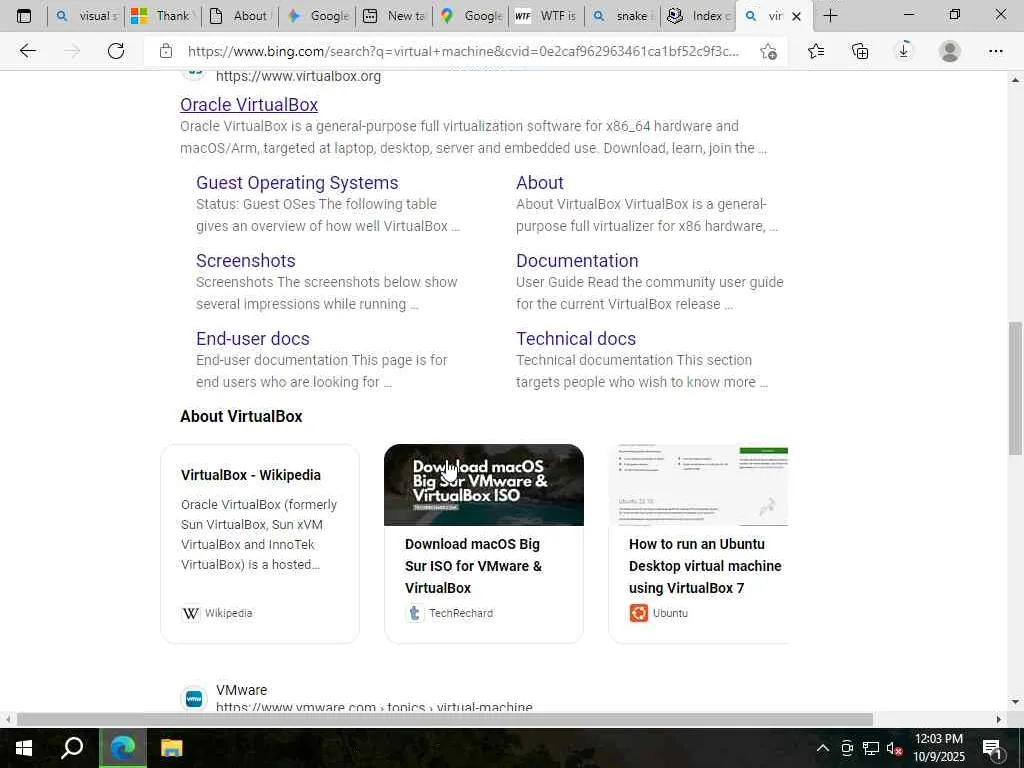
Task: Click the muted volume tray icon
Action: pyautogui.click(x=894, y=748)
